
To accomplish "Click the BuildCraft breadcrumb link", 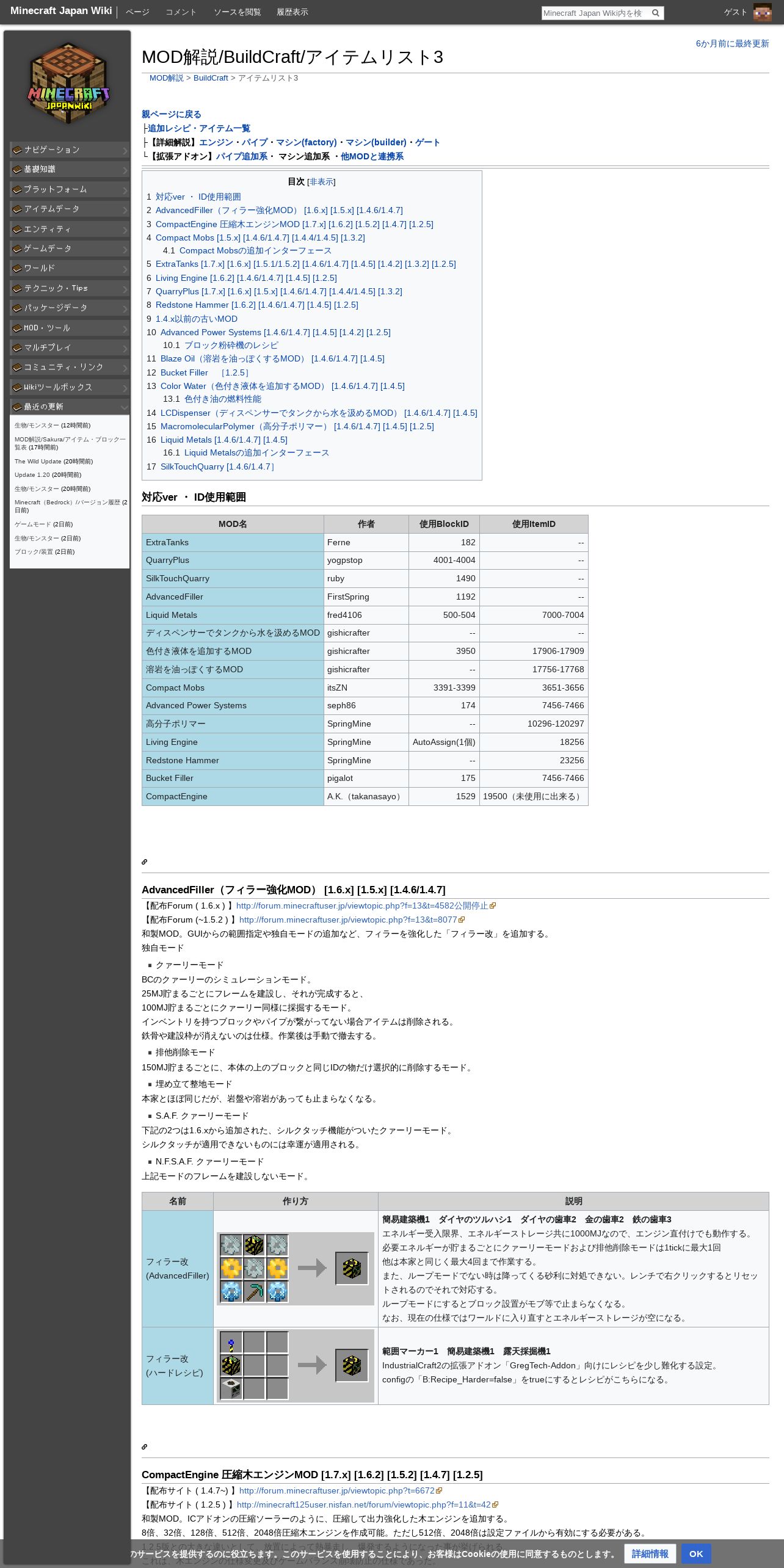I will (x=211, y=78).
